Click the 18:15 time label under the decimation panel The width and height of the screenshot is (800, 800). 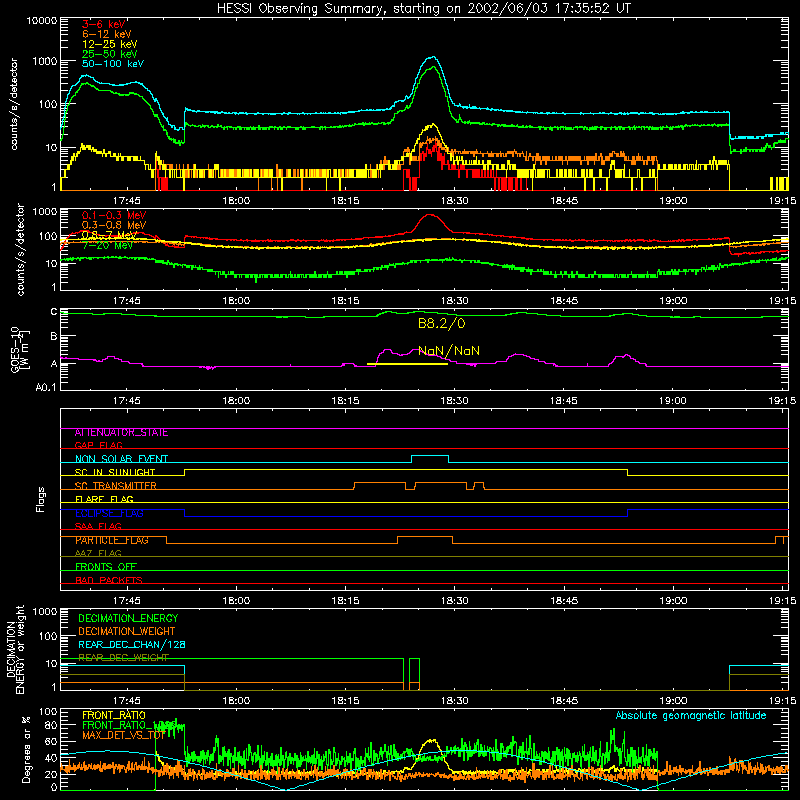[345, 701]
